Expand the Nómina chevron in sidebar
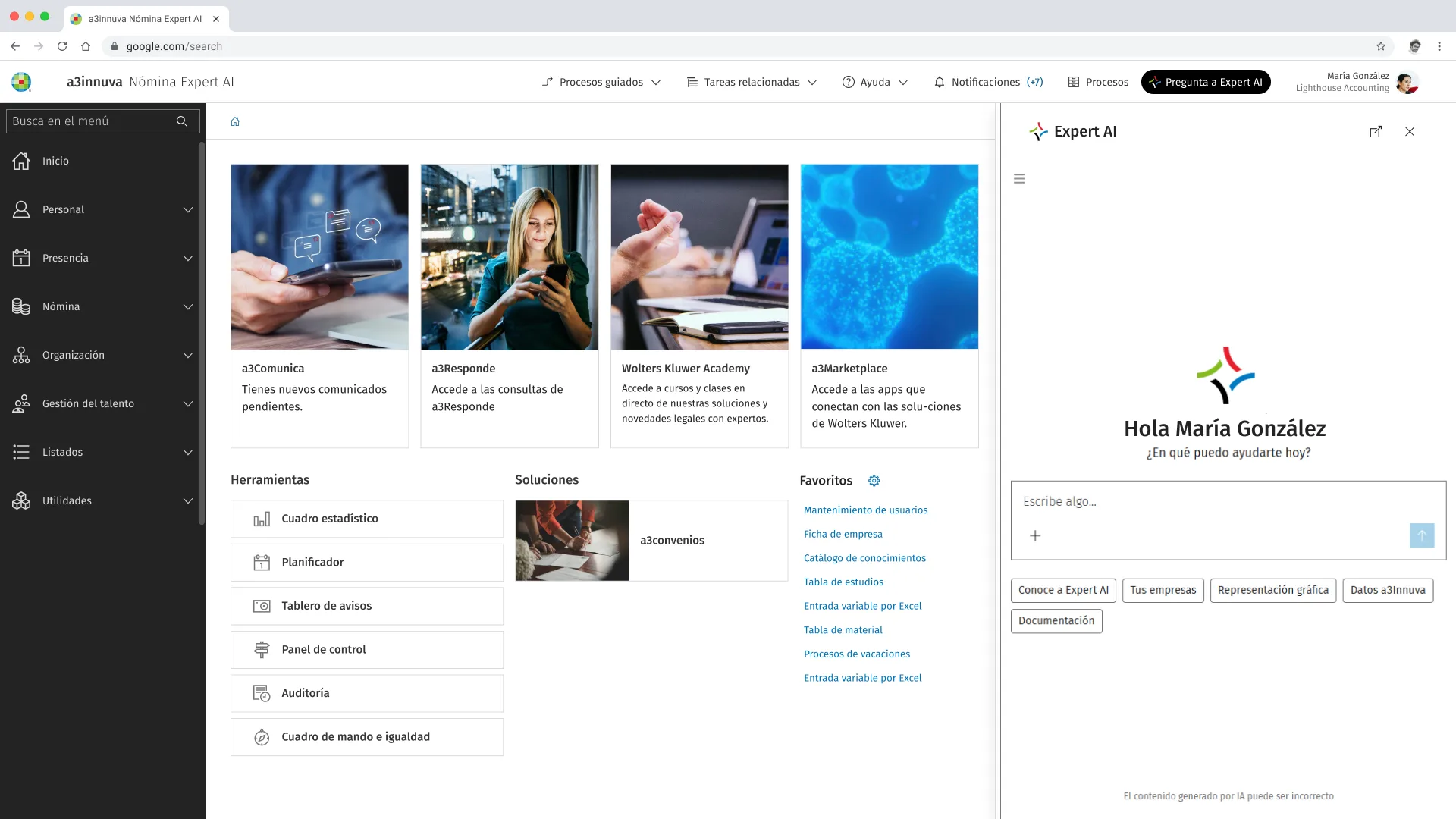This screenshot has height=819, width=1456. 188,306
